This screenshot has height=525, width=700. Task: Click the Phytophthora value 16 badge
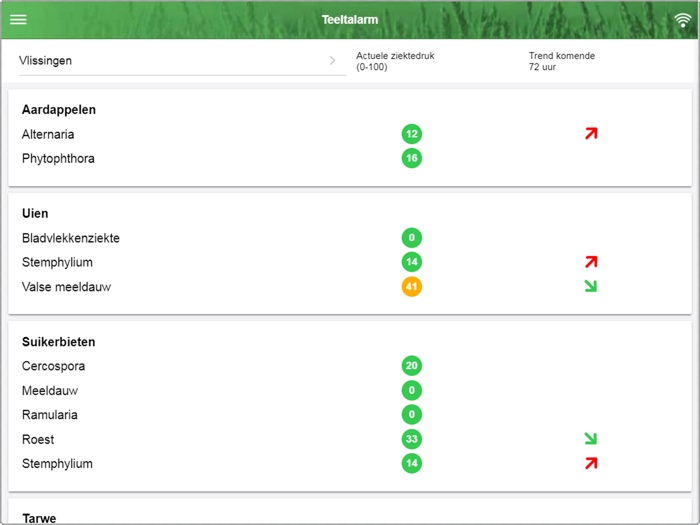point(412,158)
